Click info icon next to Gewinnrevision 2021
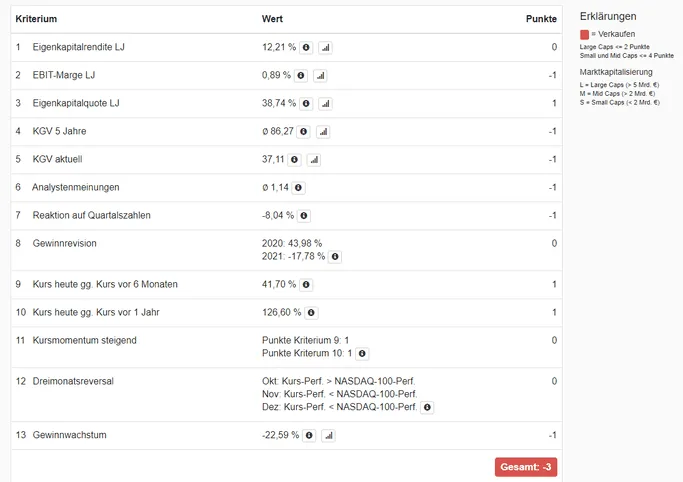Viewport: 683px width, 482px height. (x=335, y=256)
